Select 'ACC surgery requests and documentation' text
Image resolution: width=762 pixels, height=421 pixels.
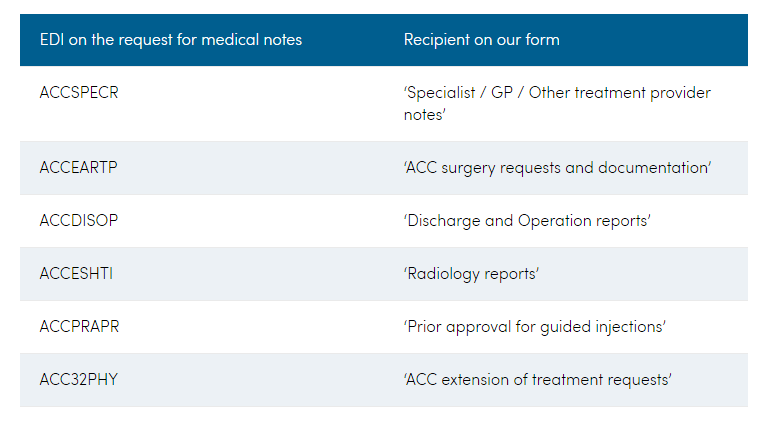click(x=557, y=168)
